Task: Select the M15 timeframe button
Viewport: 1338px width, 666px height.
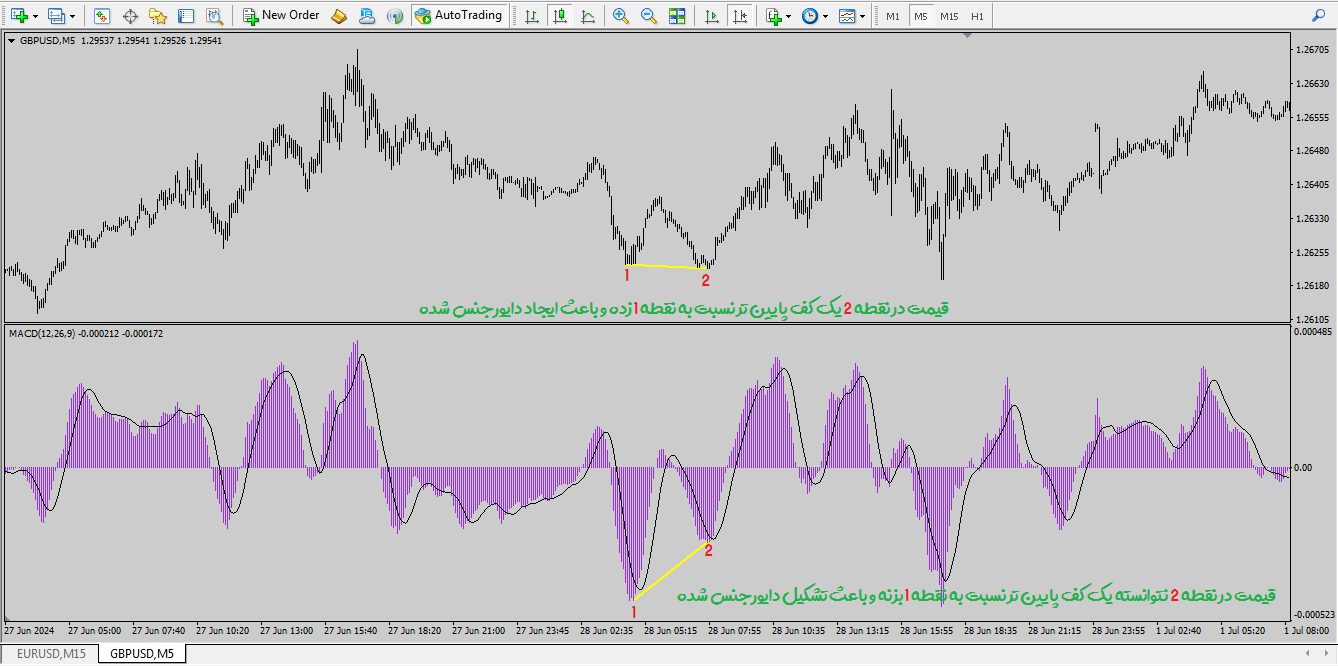Action: [949, 16]
